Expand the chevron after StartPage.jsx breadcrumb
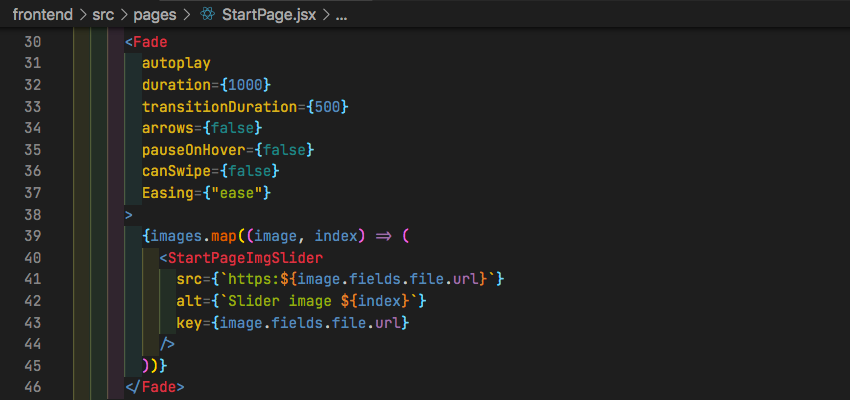The width and height of the screenshot is (850, 400). 326,15
